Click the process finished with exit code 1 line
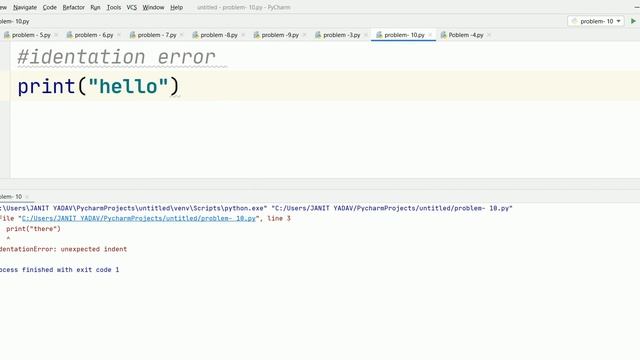 click(60, 270)
